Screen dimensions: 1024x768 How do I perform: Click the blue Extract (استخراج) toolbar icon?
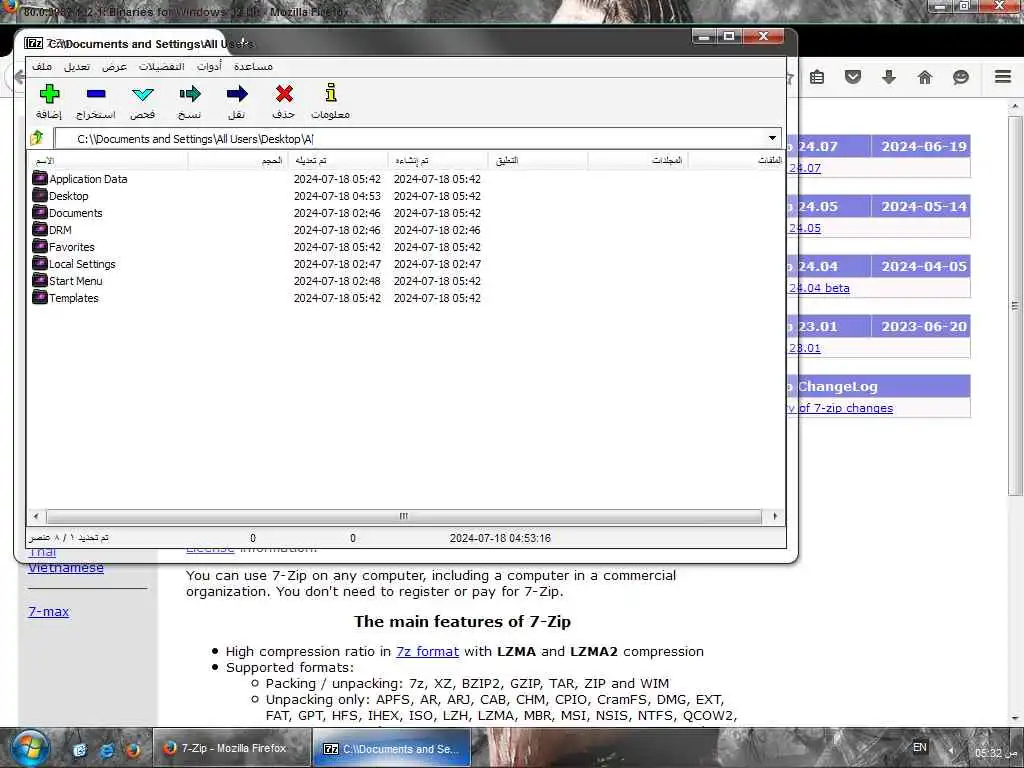click(95, 94)
